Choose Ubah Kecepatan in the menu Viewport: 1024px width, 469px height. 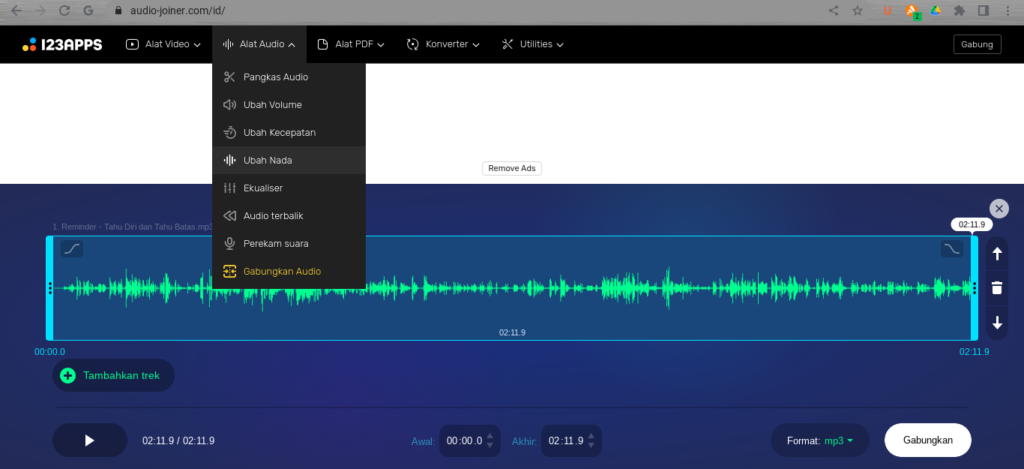[x=279, y=132]
